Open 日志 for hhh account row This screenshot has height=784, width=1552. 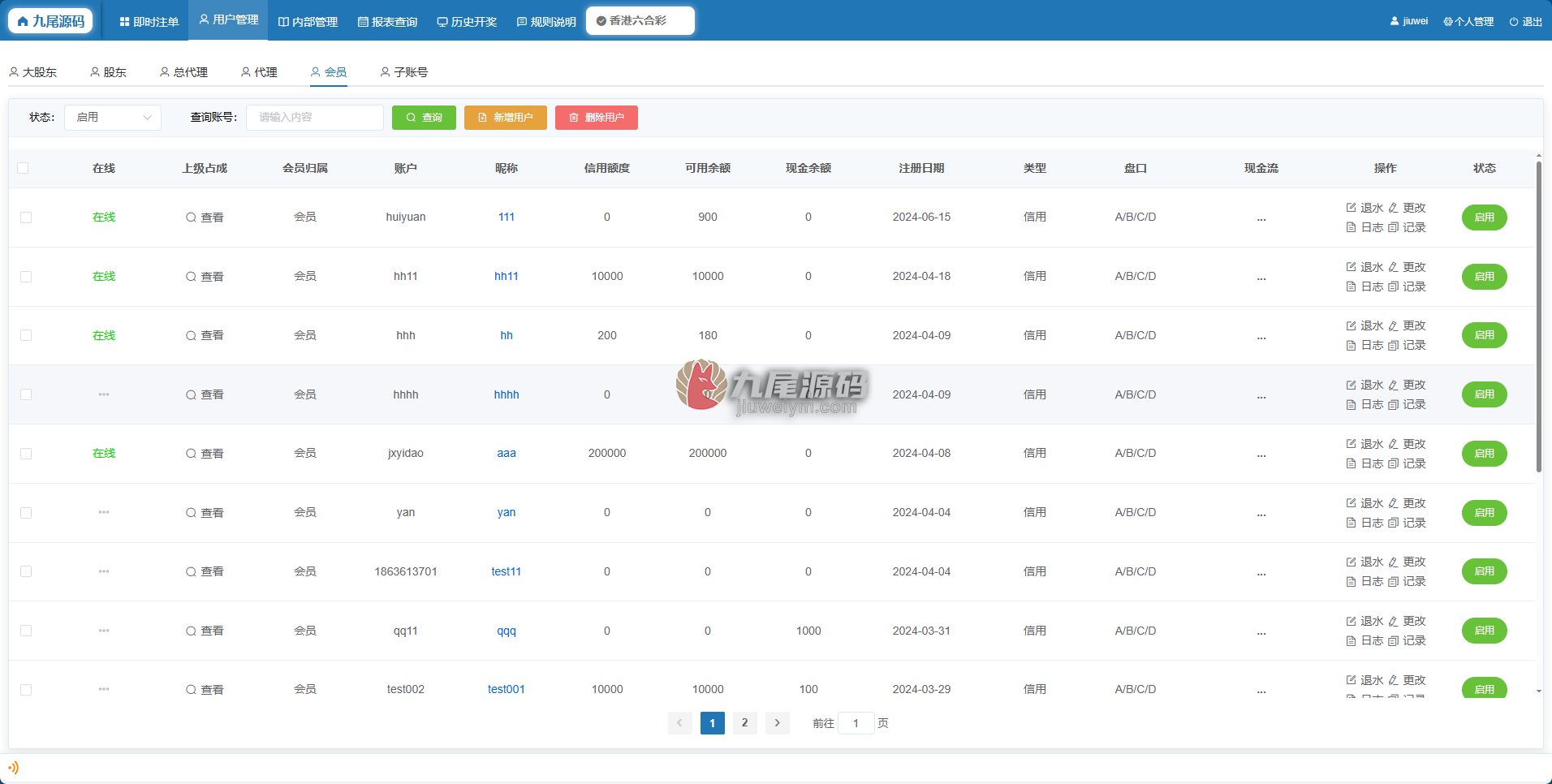click(1364, 345)
